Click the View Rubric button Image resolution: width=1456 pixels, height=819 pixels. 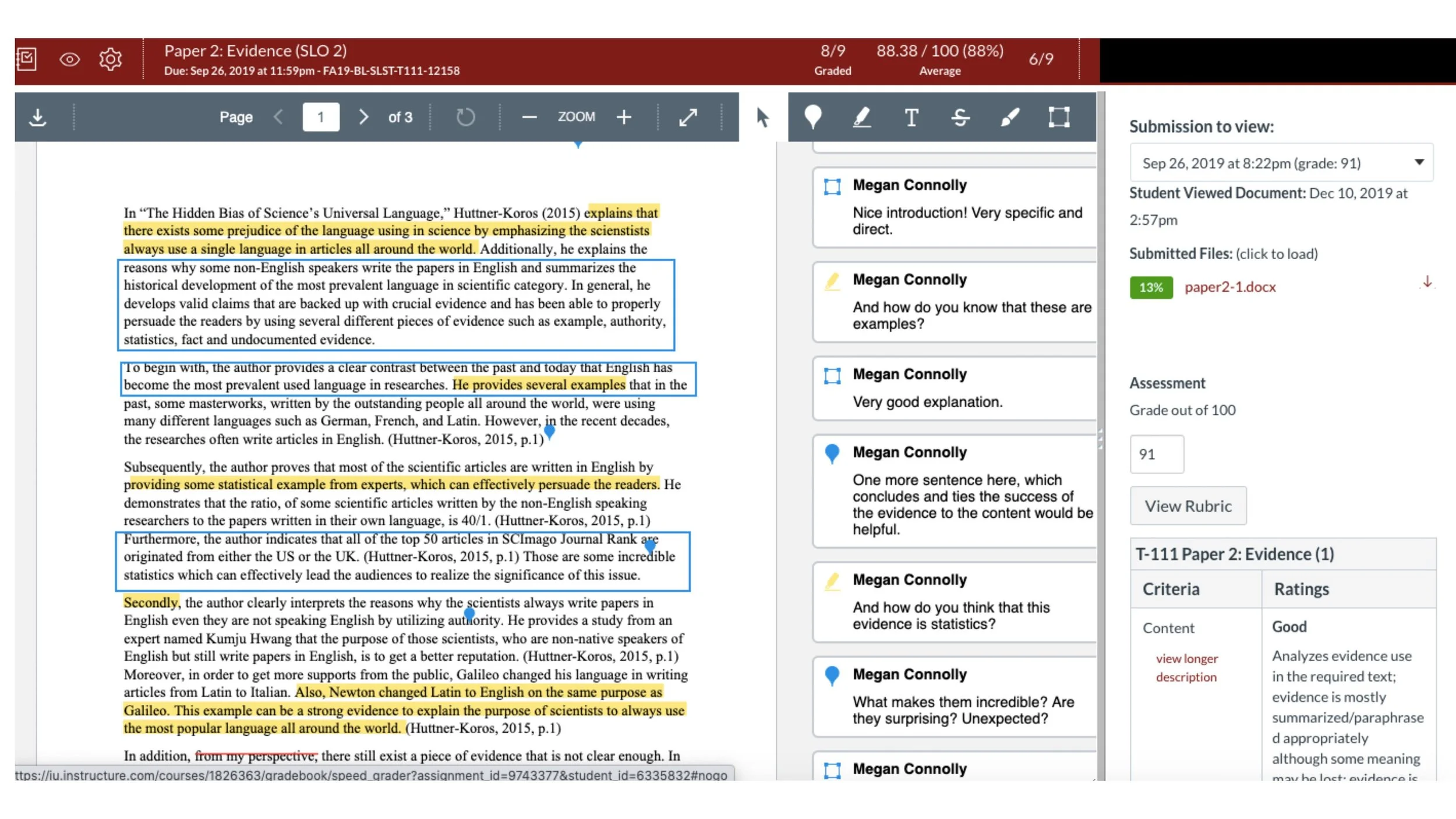pos(1188,506)
